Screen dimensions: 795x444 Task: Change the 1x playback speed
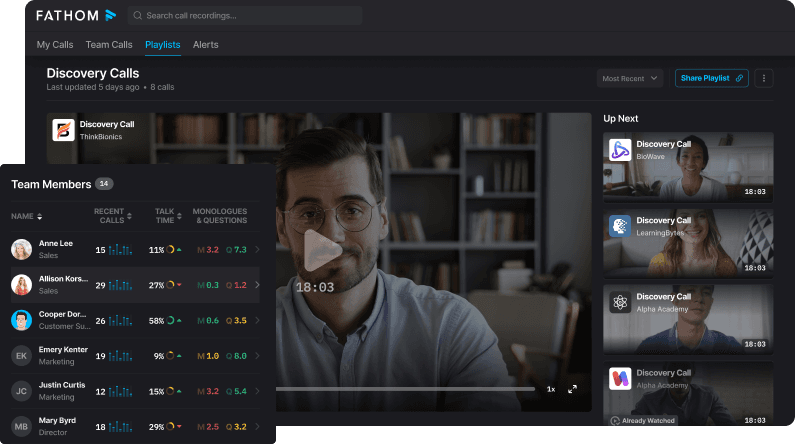tap(551, 389)
